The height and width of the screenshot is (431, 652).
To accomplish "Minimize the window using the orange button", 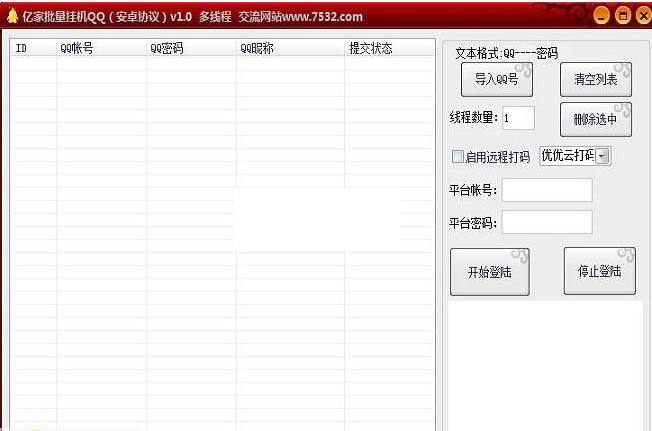I will point(601,16).
